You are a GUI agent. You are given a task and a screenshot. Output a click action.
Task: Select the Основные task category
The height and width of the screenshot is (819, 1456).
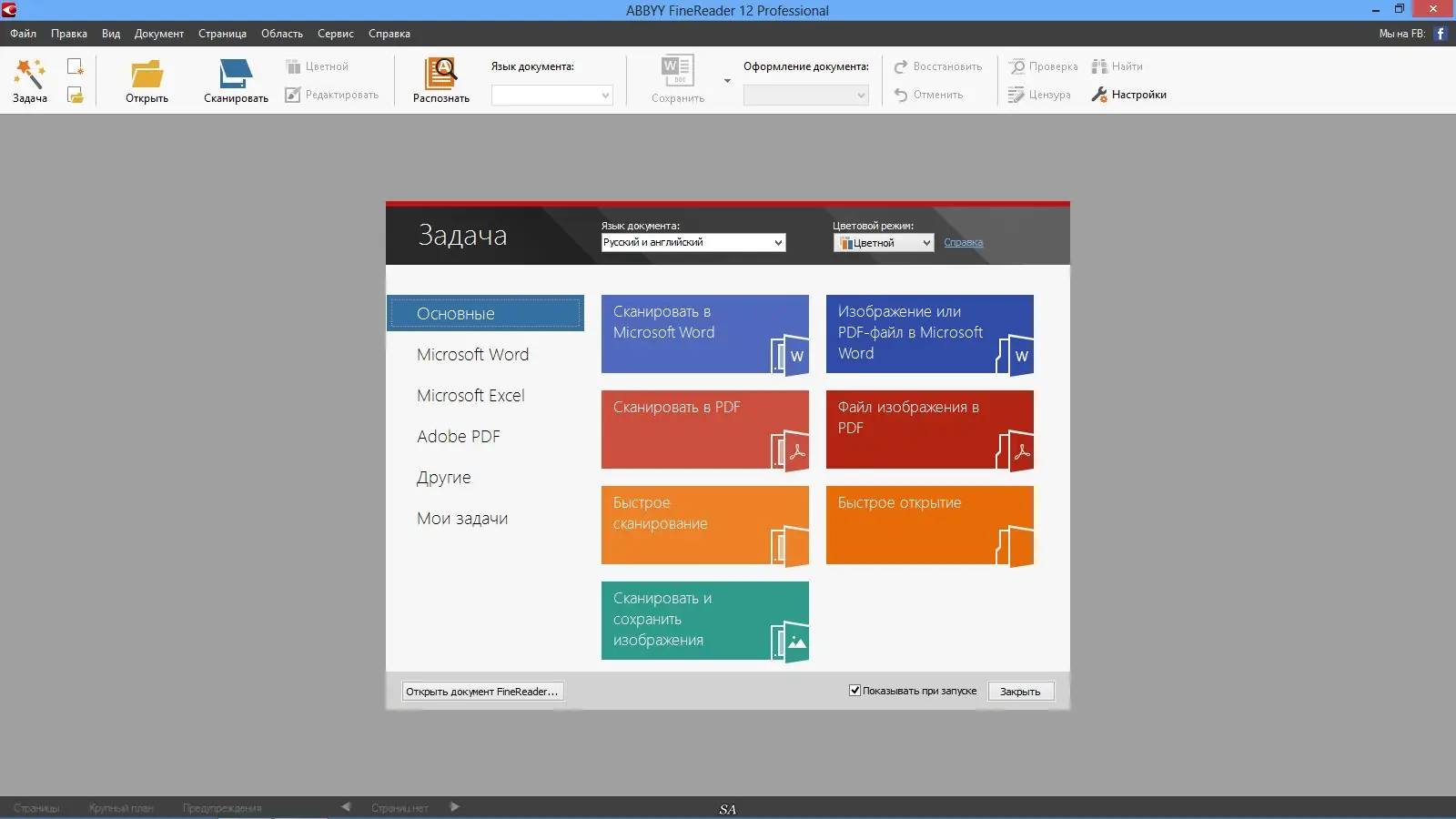click(x=486, y=313)
